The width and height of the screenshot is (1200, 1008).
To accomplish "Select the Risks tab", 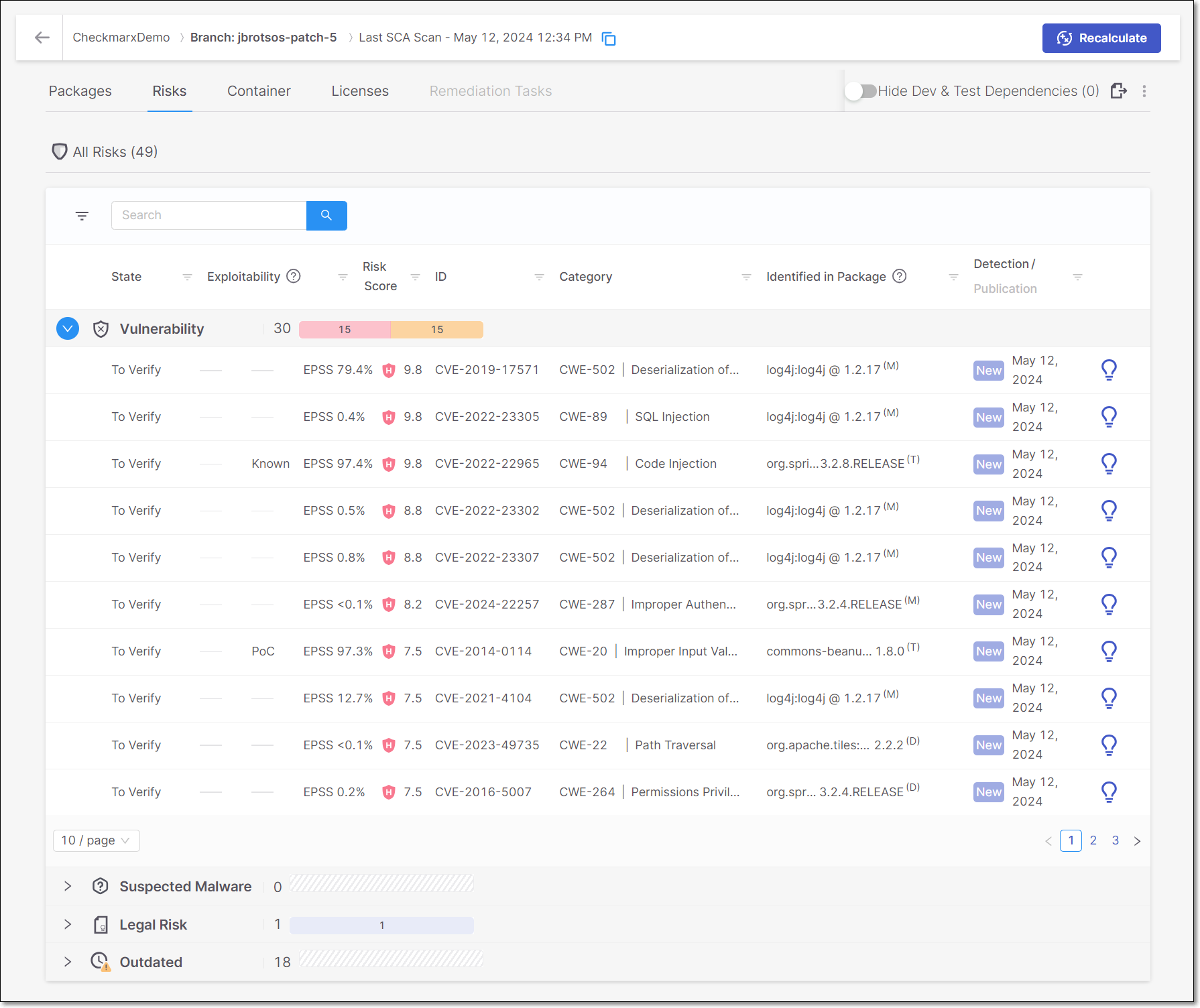I will 170,91.
